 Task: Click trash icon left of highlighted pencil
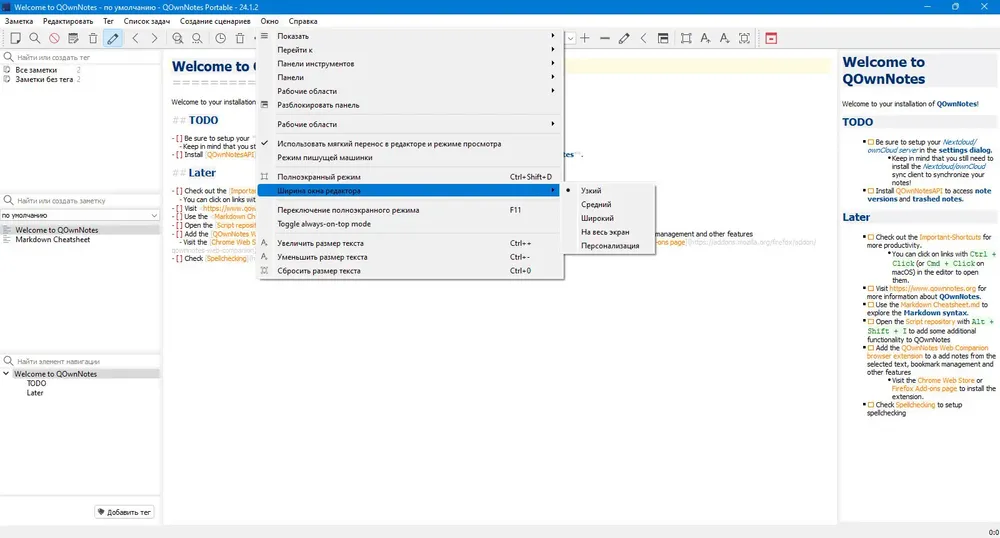click(93, 38)
